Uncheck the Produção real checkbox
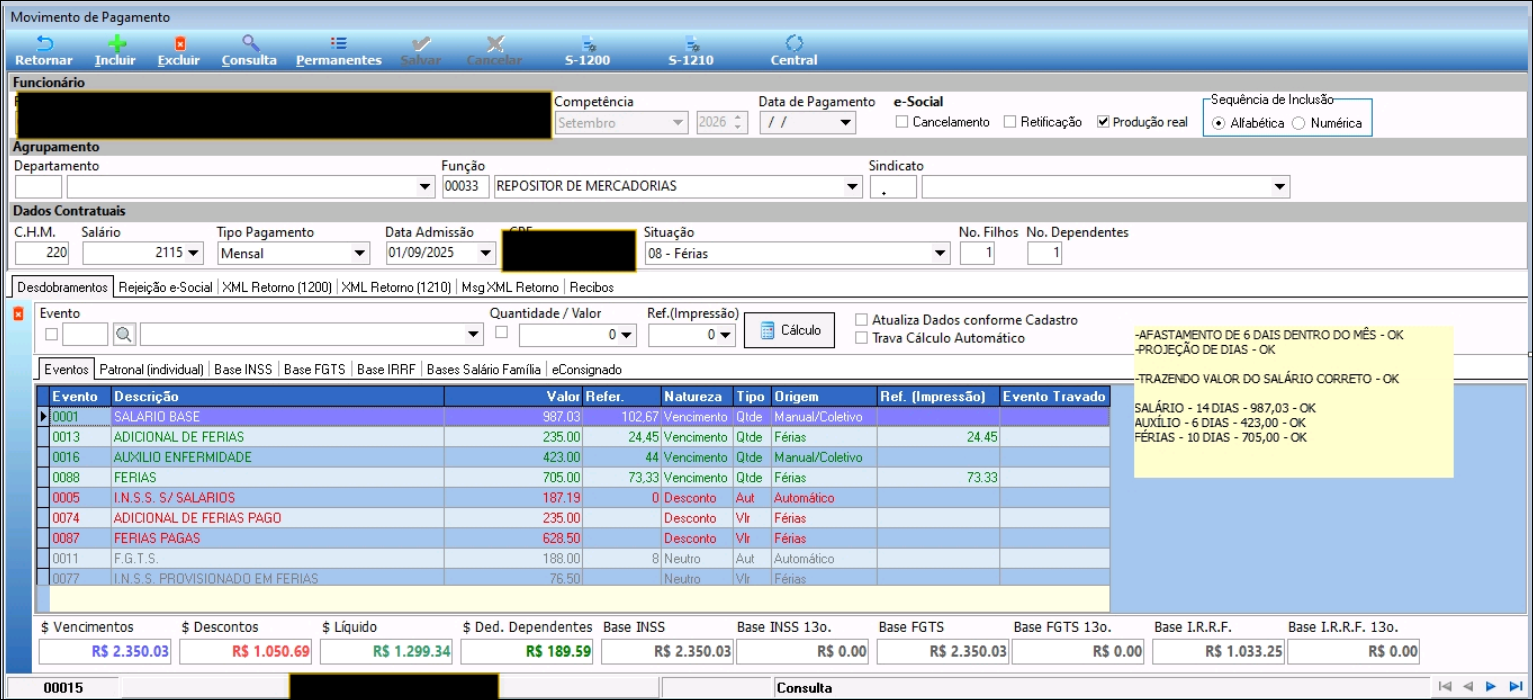The width and height of the screenshot is (1533, 700). [x=1103, y=122]
